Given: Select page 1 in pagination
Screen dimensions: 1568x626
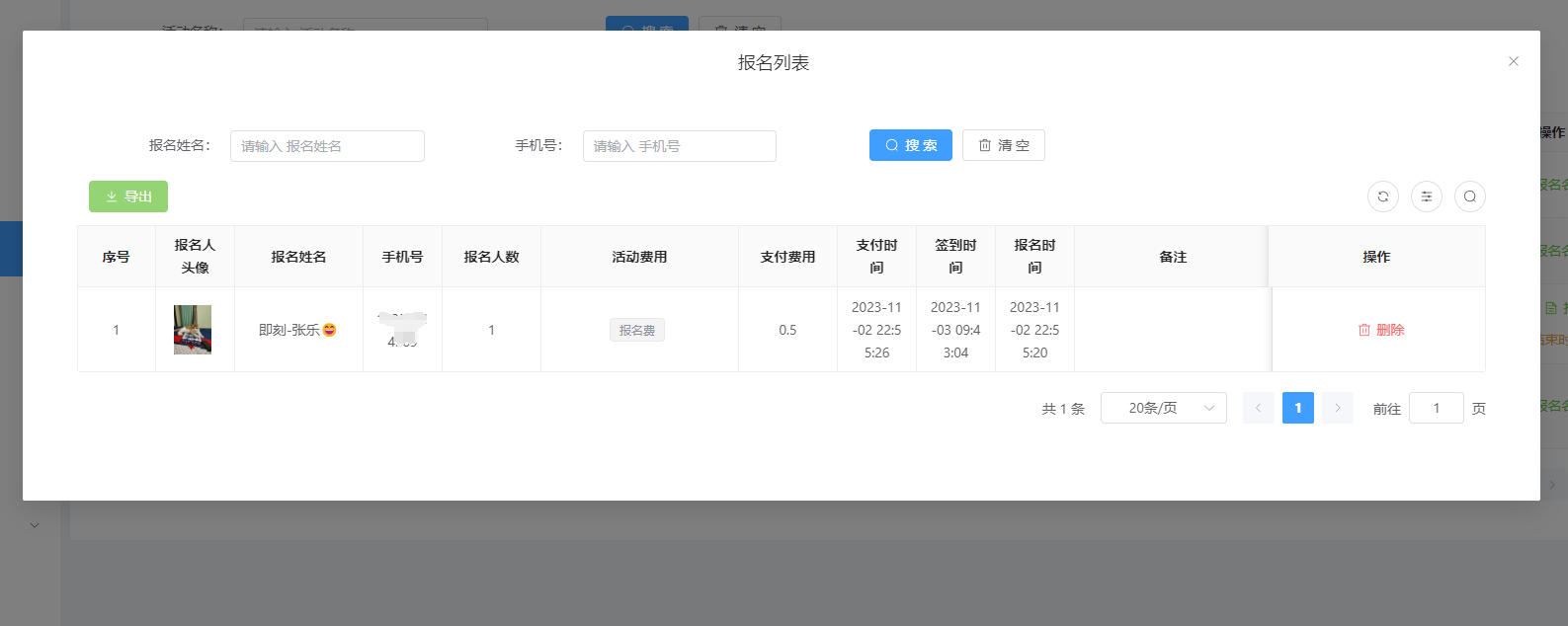Looking at the screenshot, I should coord(1297,408).
